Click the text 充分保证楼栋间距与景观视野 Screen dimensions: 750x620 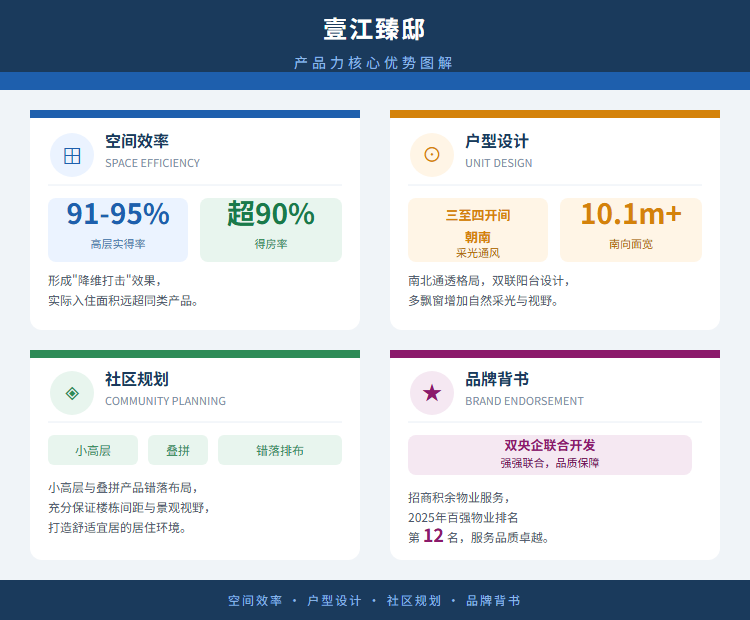click(x=127, y=508)
